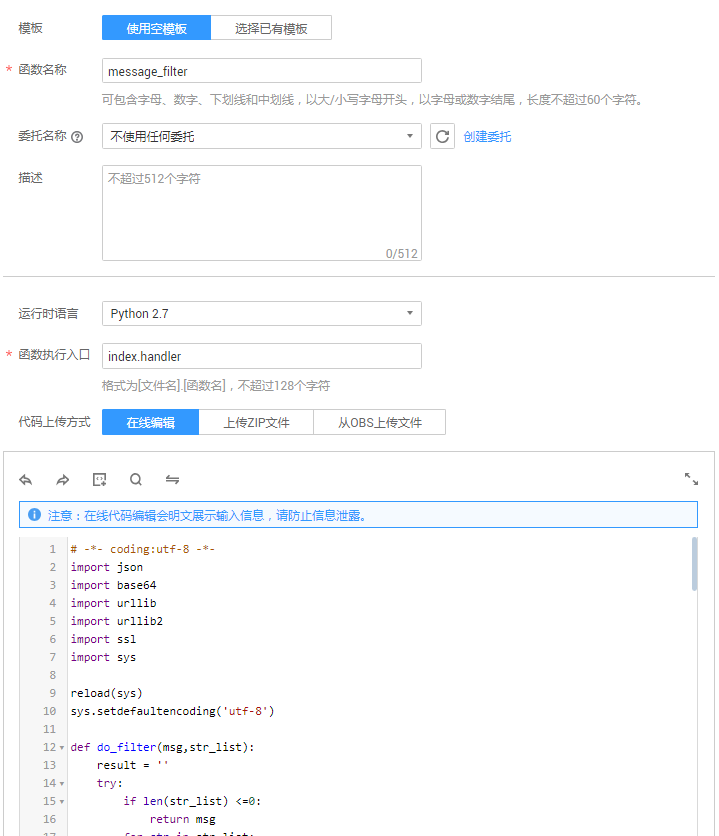719x836 pixels.
Task: Place the cursor on the "result = ''" line
Action: [x=133, y=765]
